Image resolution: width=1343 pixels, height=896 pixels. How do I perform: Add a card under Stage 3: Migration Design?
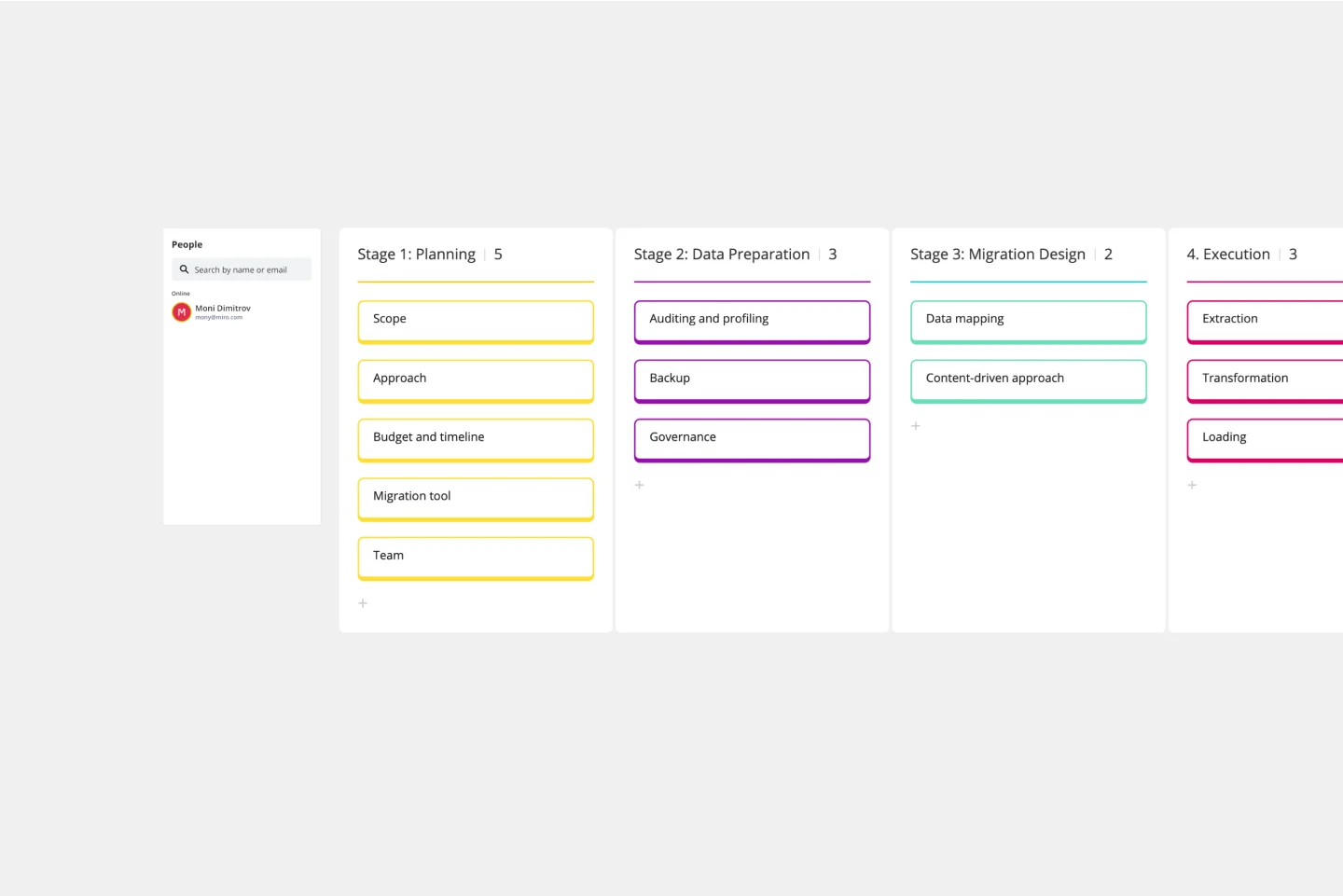tap(916, 426)
